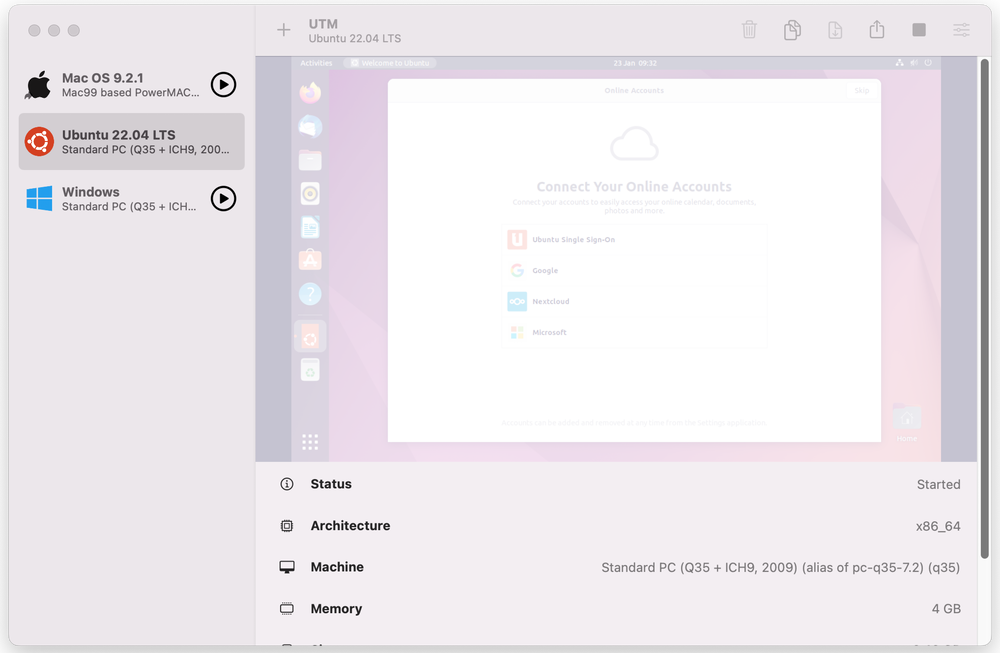Click the trash icon to delete VM
This screenshot has height=653, width=1000.
(x=749, y=30)
